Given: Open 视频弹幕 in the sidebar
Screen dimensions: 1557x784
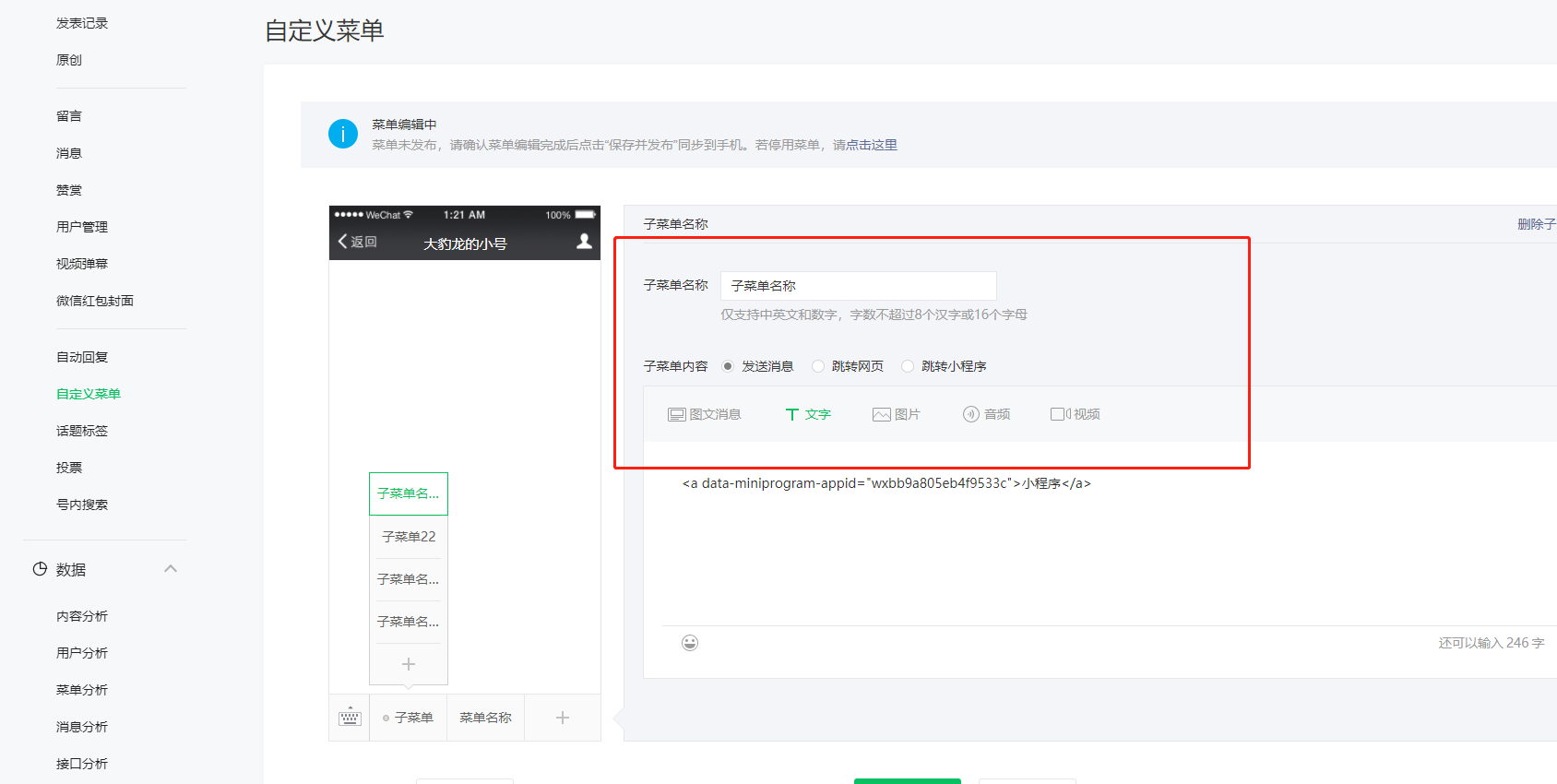Looking at the screenshot, I should (x=82, y=264).
